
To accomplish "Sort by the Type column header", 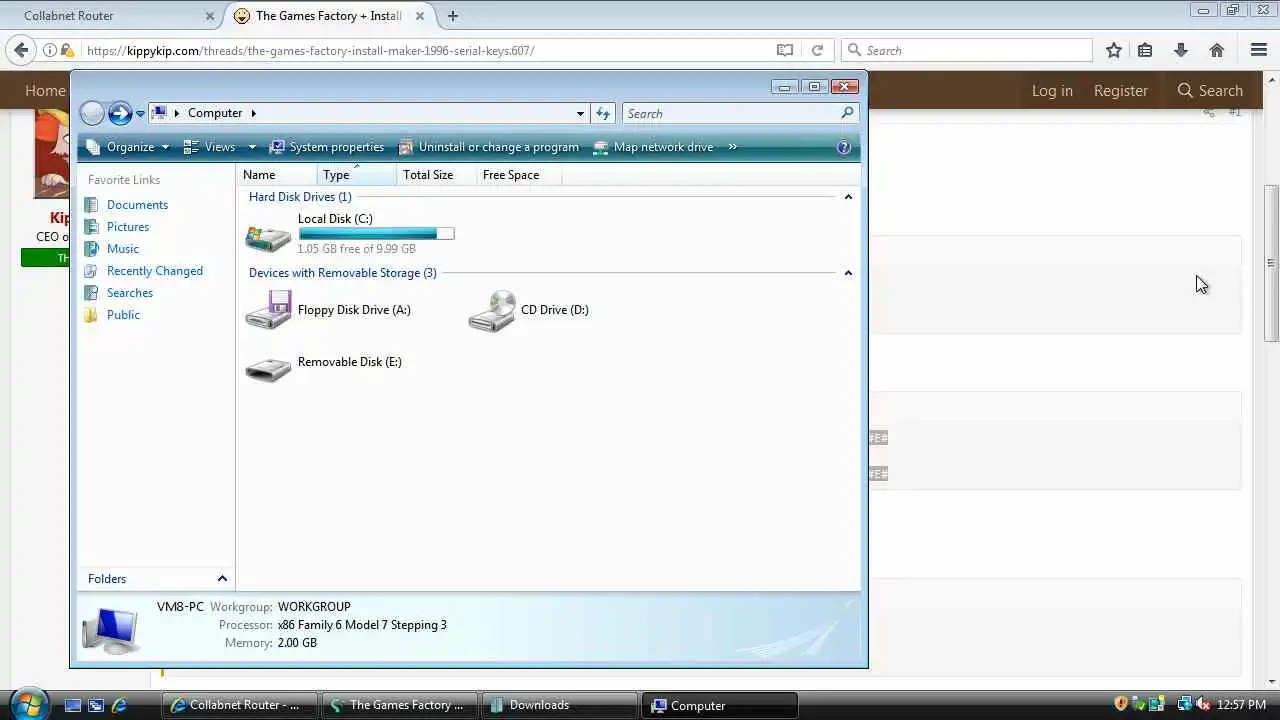I will (357, 175).
